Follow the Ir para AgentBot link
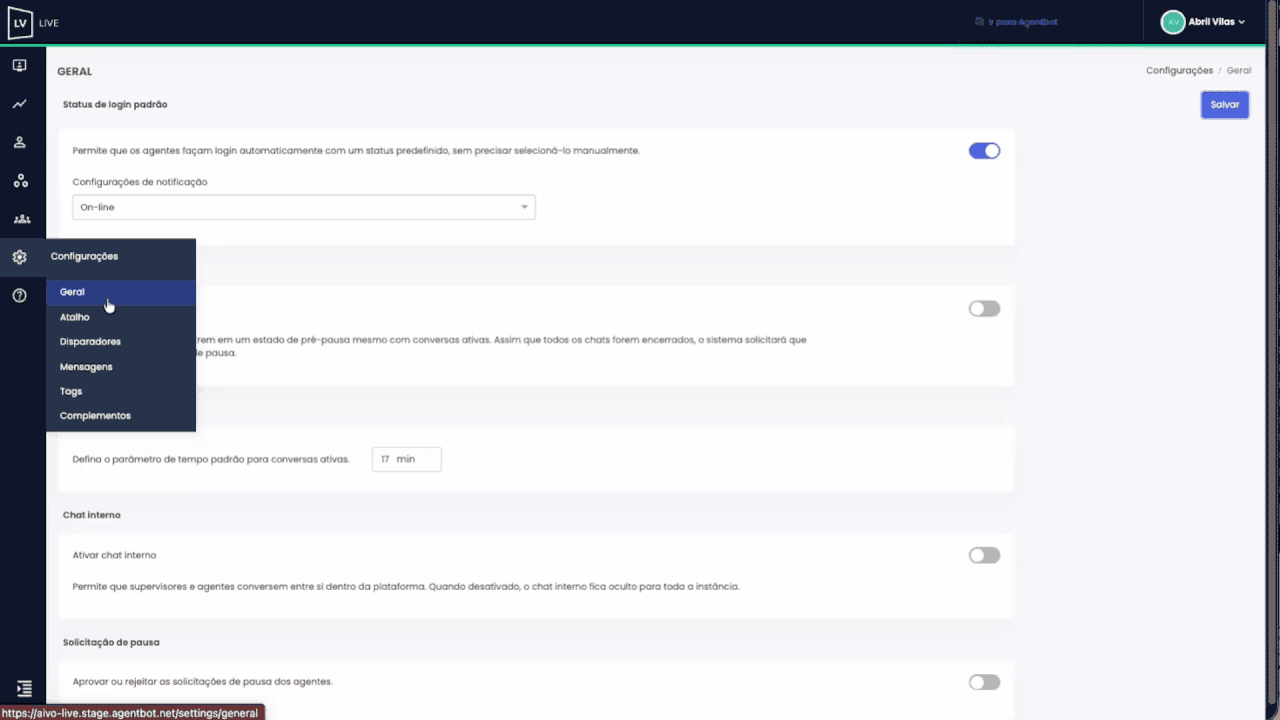This screenshot has width=1280, height=720. click(1016, 22)
